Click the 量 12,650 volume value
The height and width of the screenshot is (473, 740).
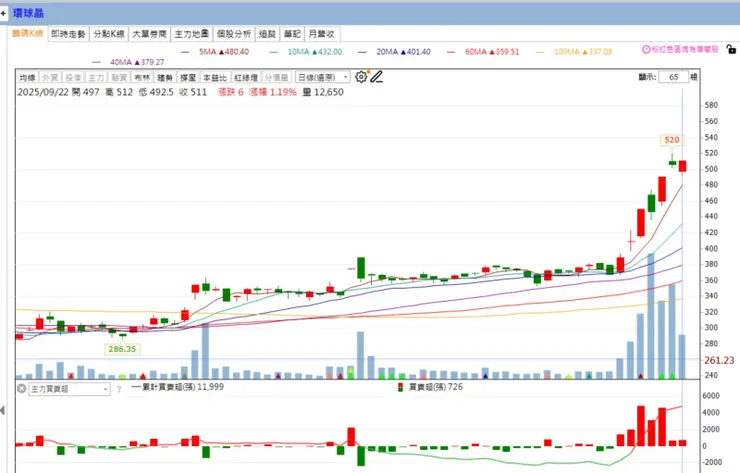(323, 92)
